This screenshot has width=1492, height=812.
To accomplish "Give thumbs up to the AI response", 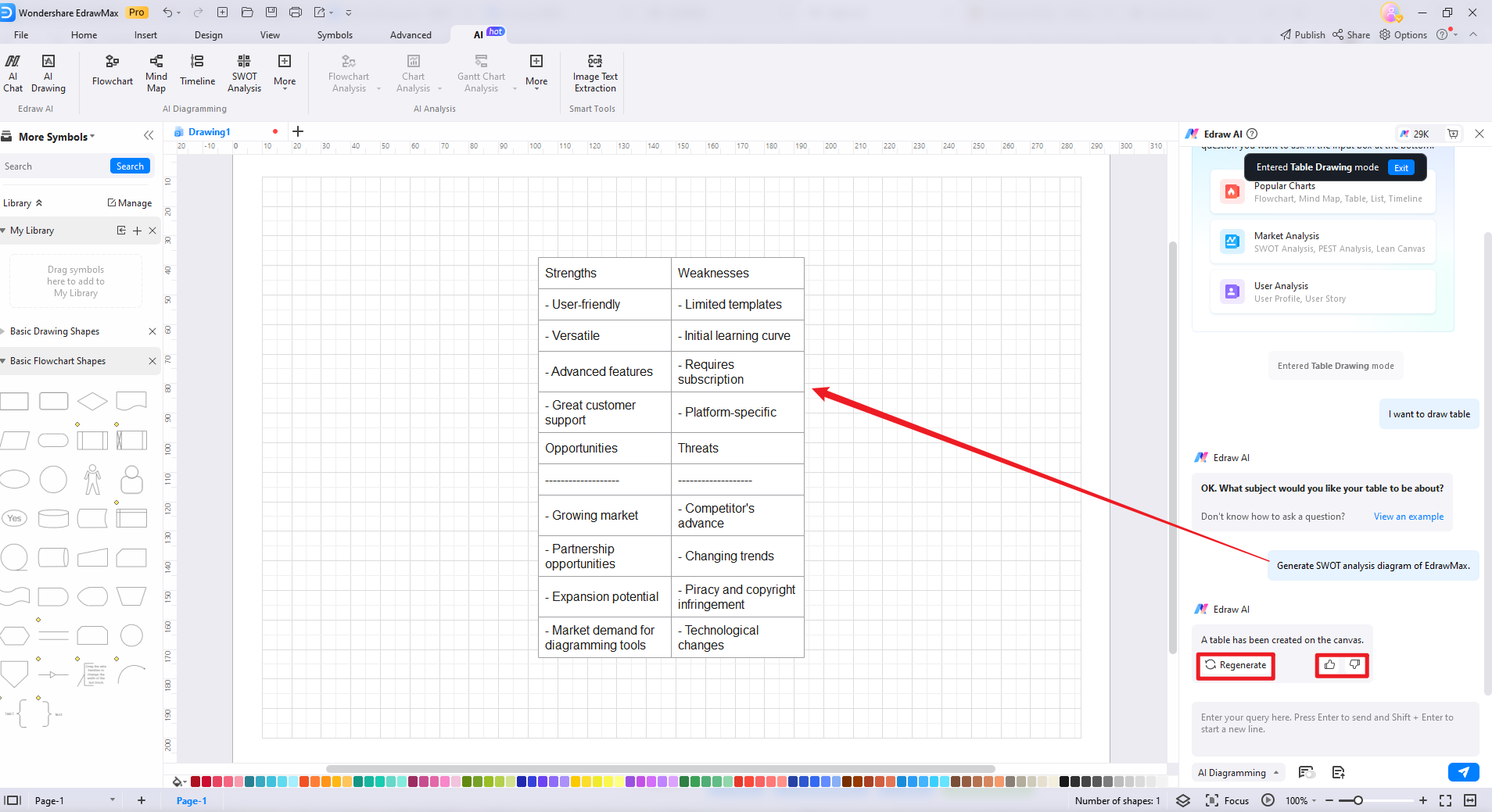I will 1329,665.
